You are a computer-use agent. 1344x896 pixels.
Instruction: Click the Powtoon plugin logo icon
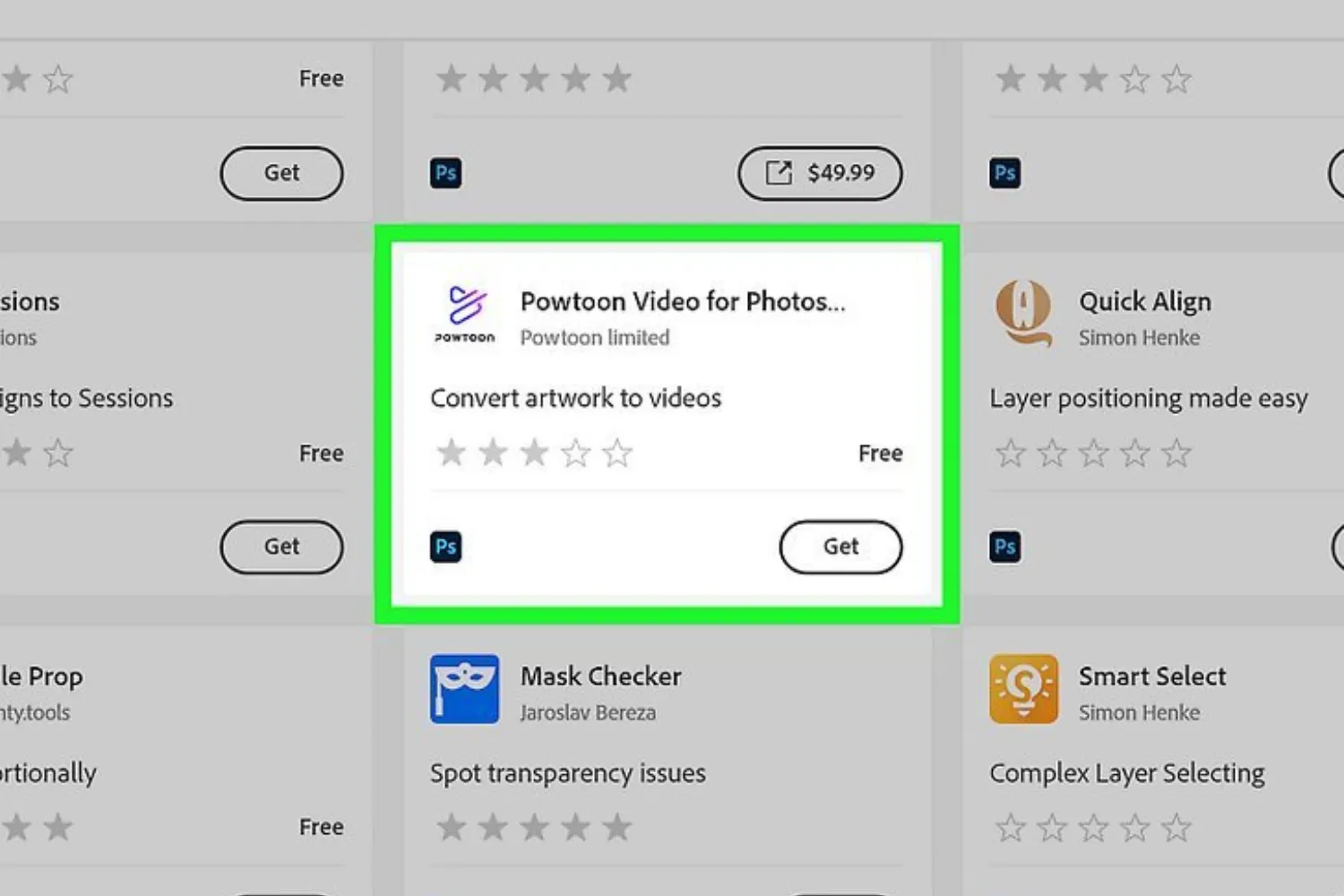click(464, 314)
